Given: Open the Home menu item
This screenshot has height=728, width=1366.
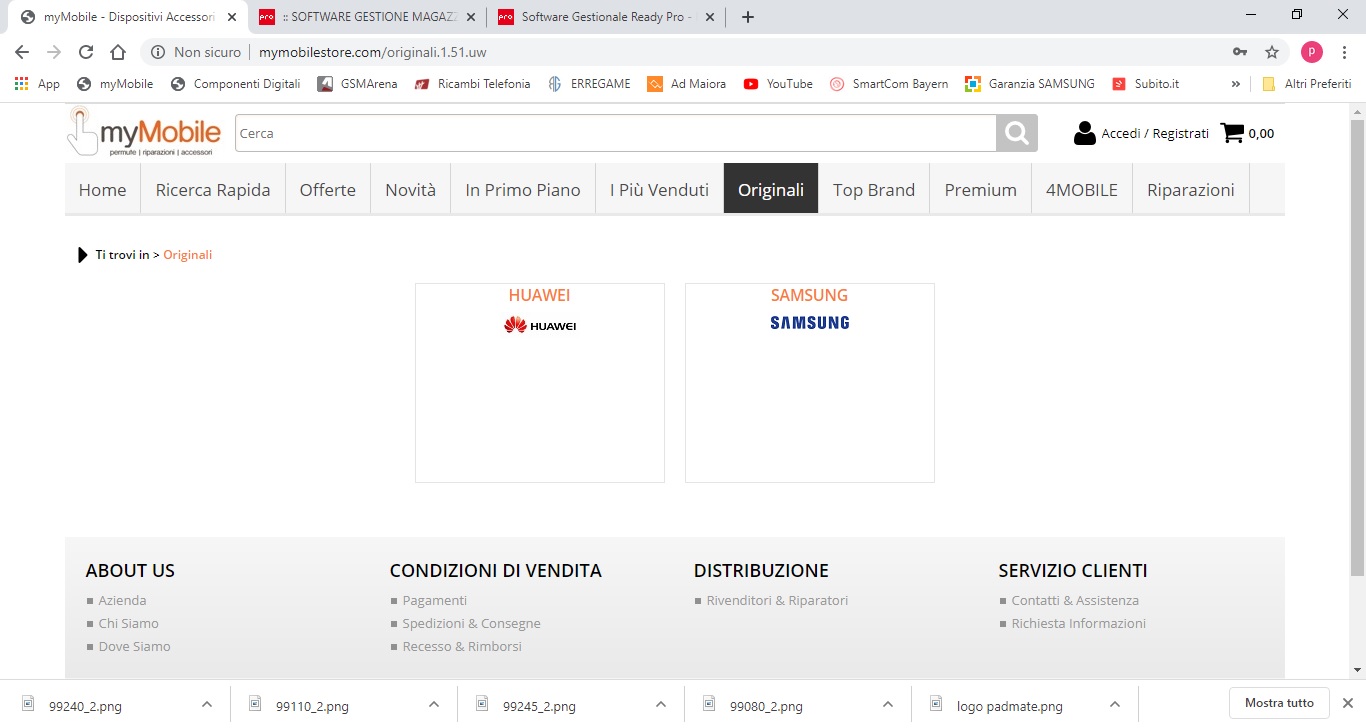Looking at the screenshot, I should pos(103,190).
